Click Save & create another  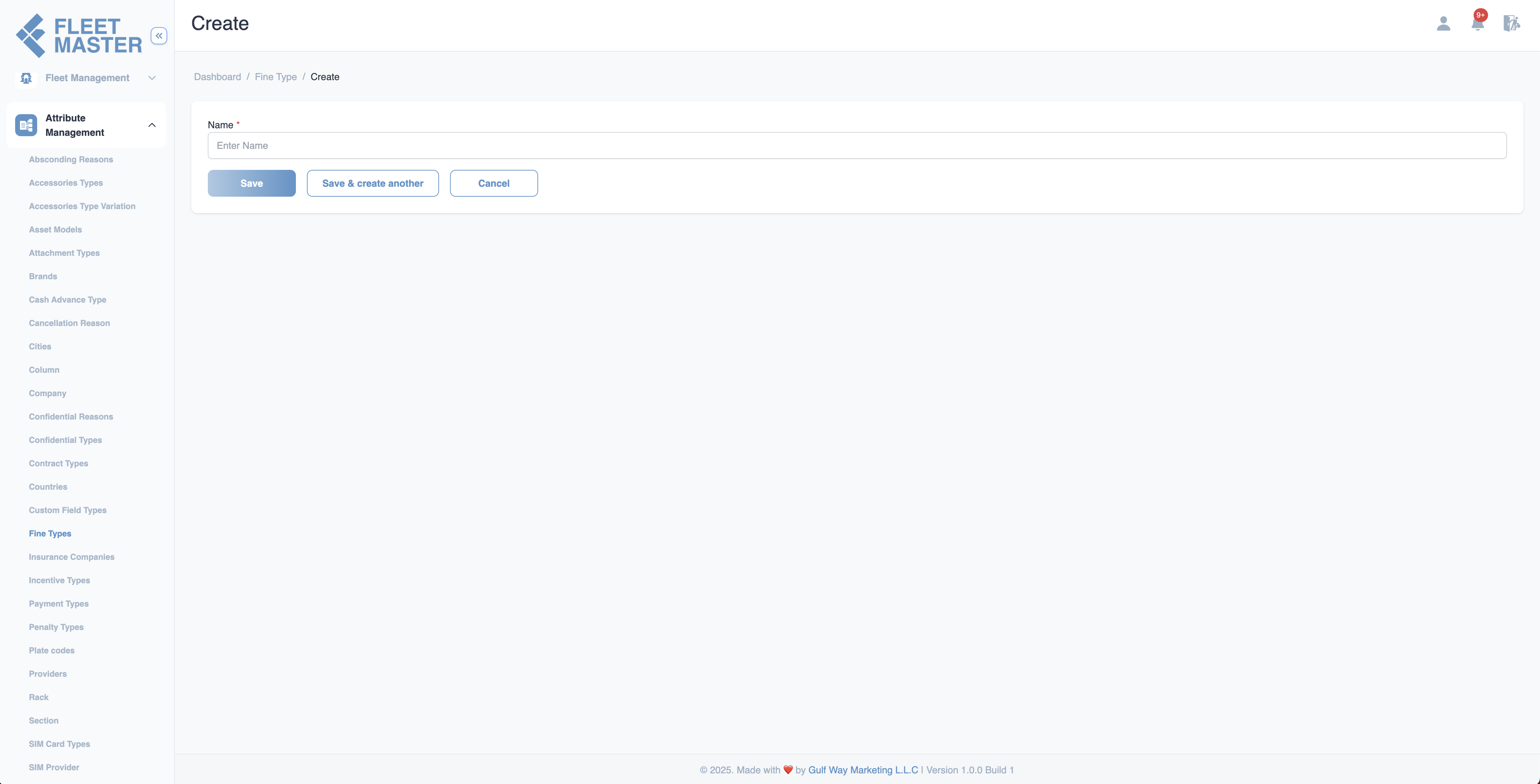coord(373,183)
